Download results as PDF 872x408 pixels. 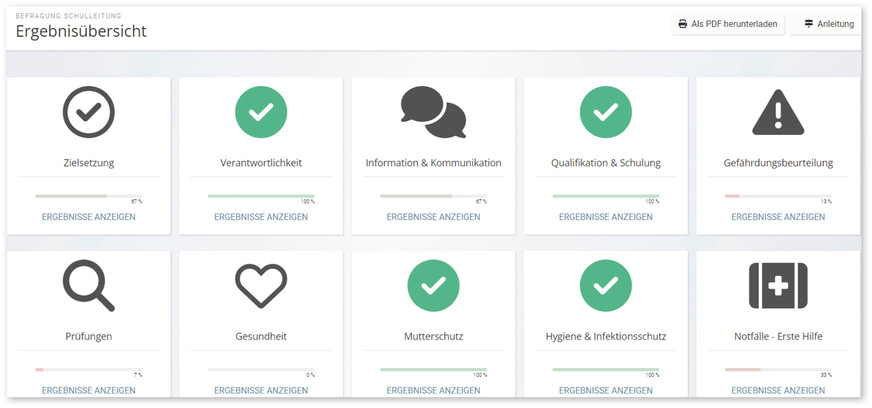pyautogui.click(x=727, y=23)
